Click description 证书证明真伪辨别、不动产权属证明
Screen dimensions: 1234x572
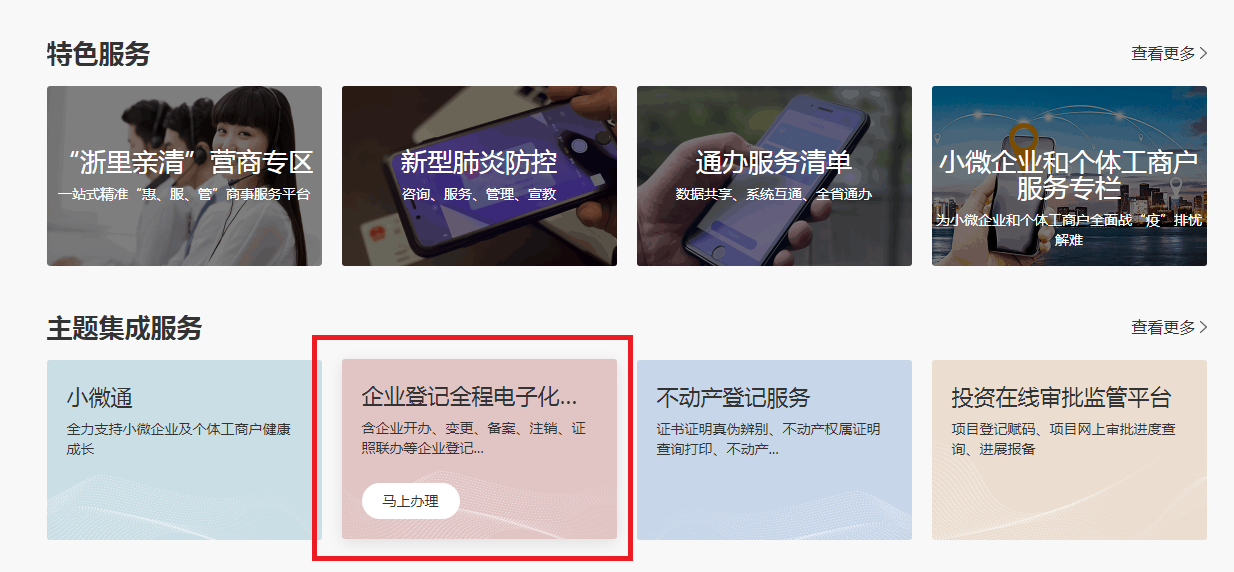click(x=768, y=430)
